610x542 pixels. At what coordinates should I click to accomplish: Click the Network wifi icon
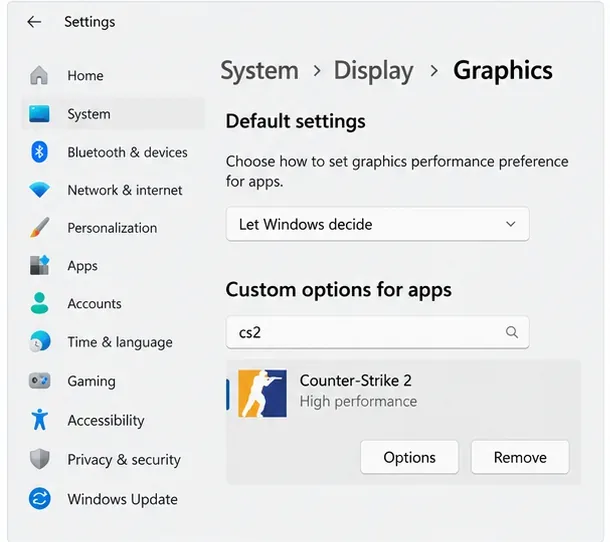pyautogui.click(x=39, y=190)
